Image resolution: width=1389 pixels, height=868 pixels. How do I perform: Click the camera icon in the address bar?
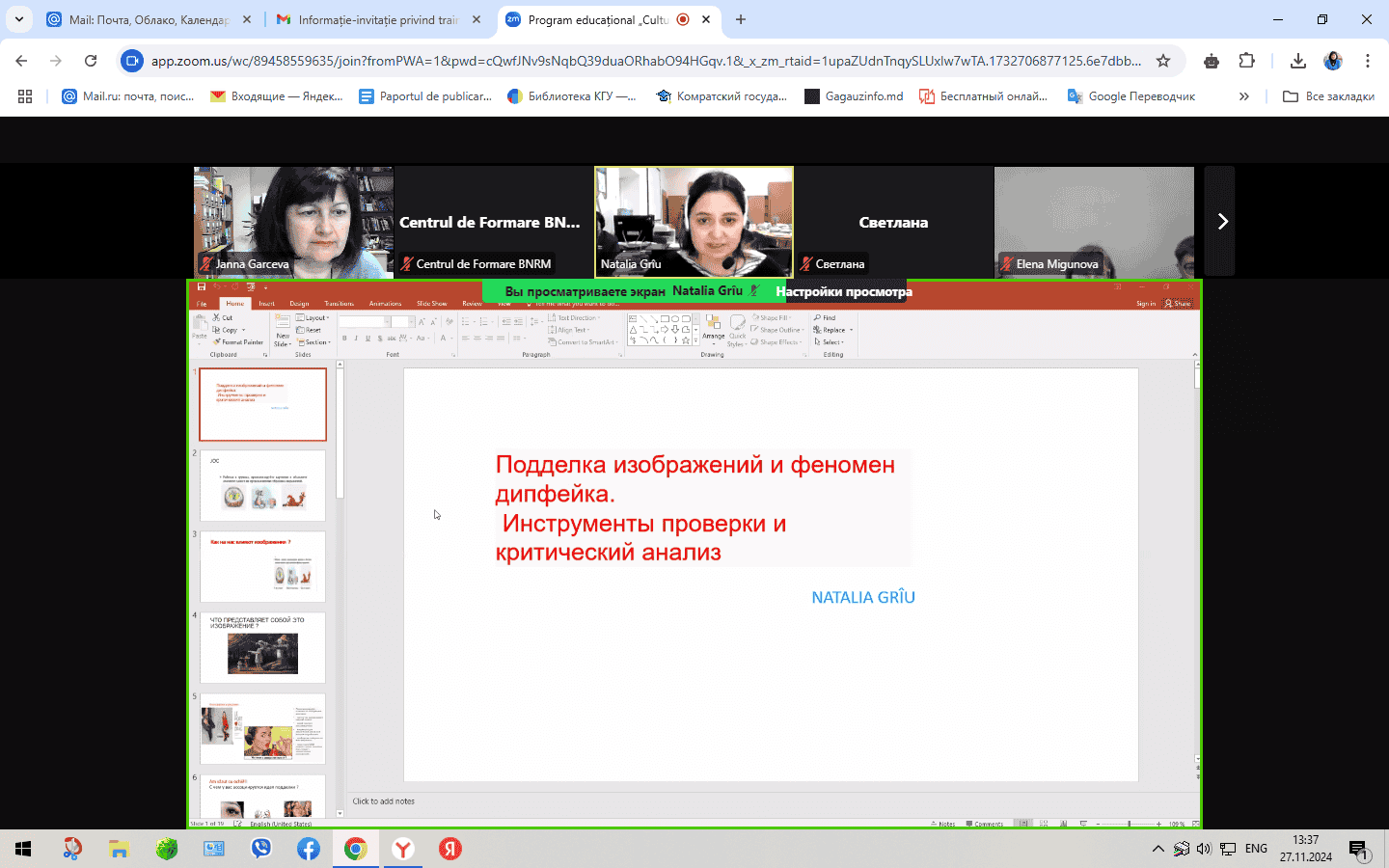tap(131, 61)
